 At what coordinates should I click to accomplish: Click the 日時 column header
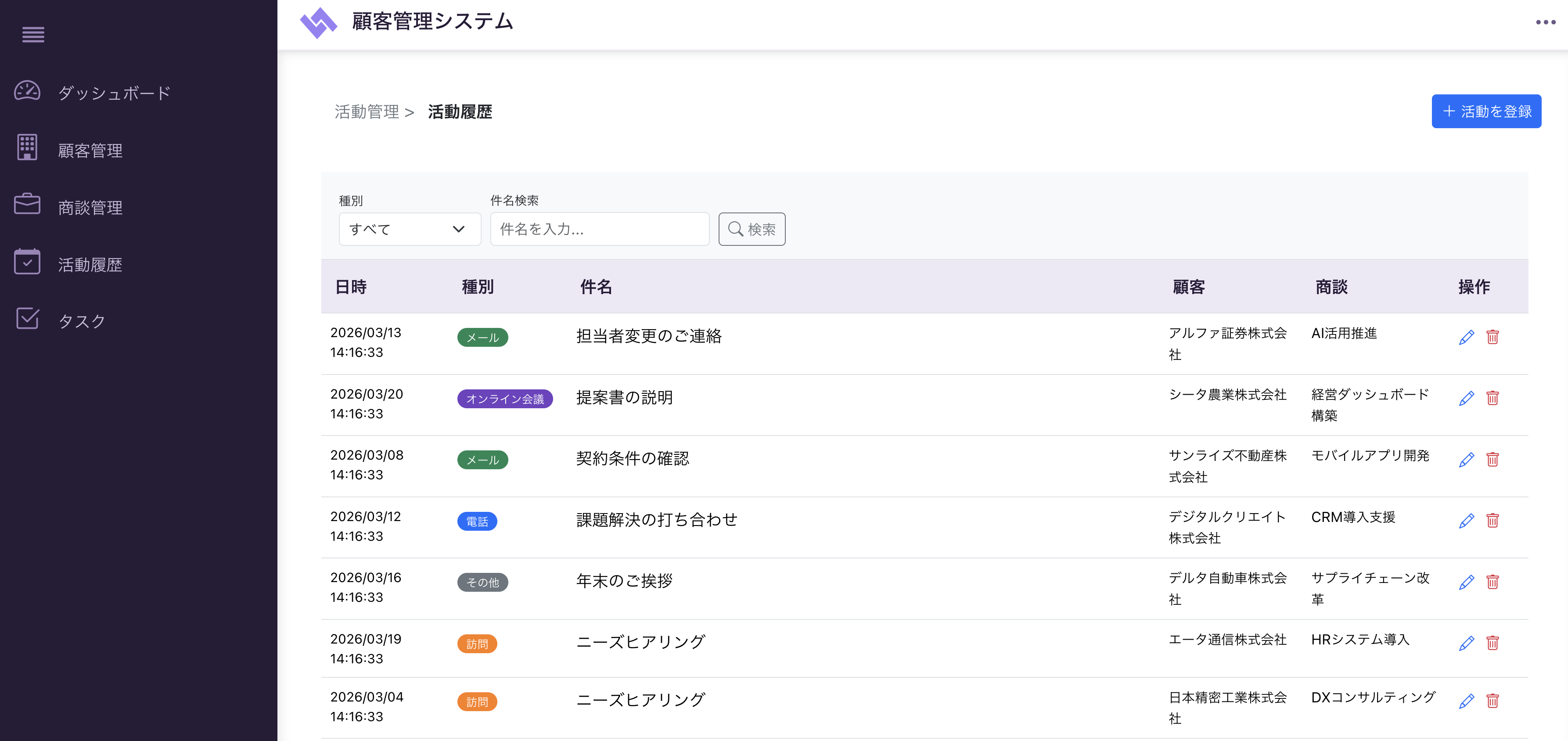click(x=351, y=287)
